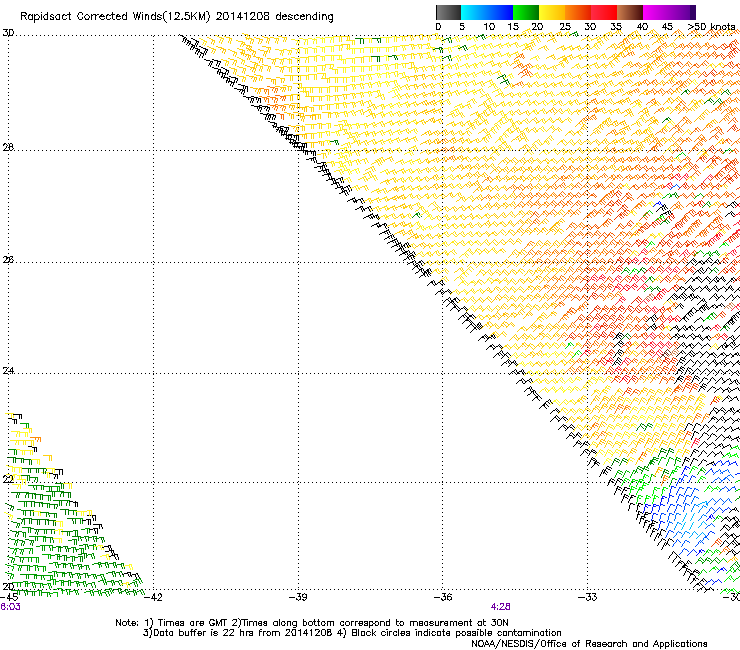The height and width of the screenshot is (650, 740).
Task: Click the magenta-purple 40-50 knots color segment
Action: (669, 12)
